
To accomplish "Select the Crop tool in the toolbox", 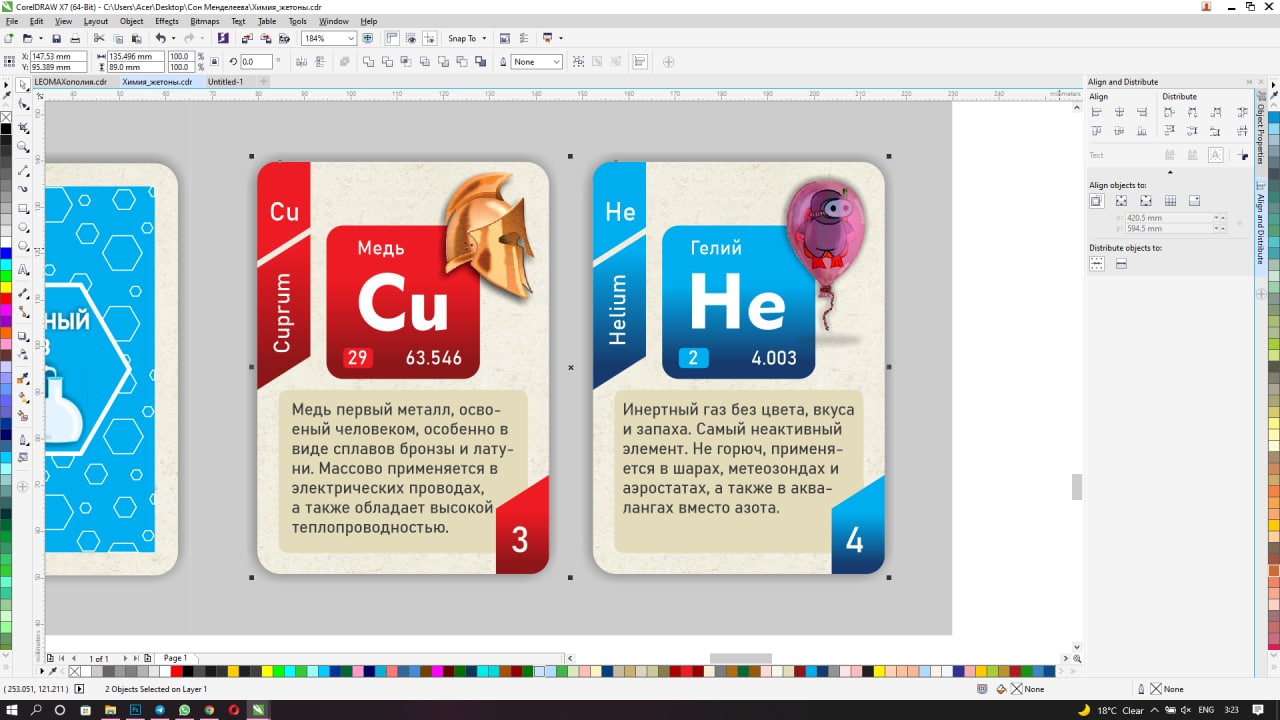I will coord(24,129).
